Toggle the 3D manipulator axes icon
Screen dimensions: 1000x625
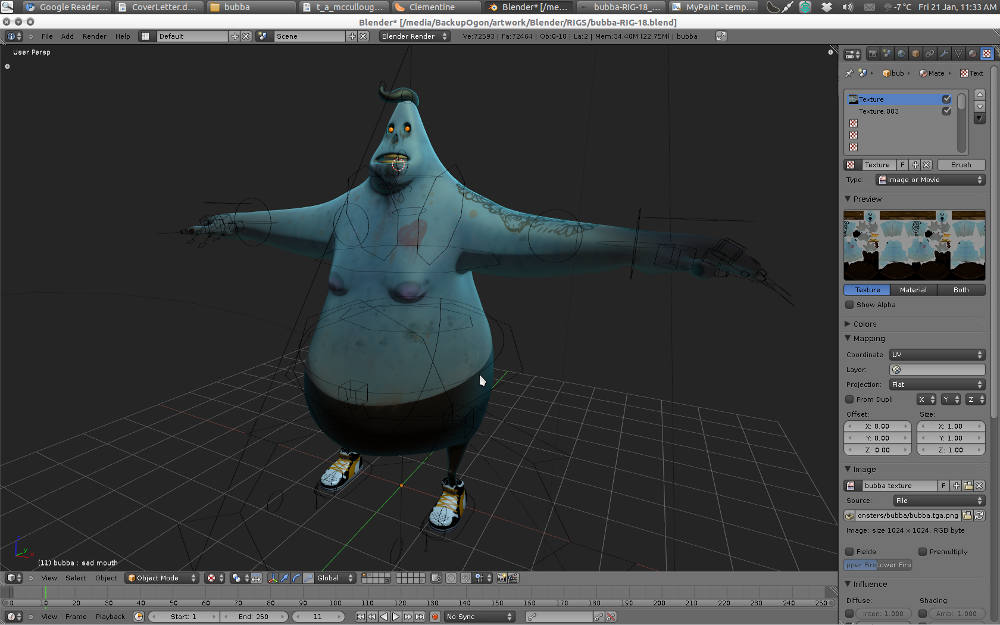tap(274, 578)
